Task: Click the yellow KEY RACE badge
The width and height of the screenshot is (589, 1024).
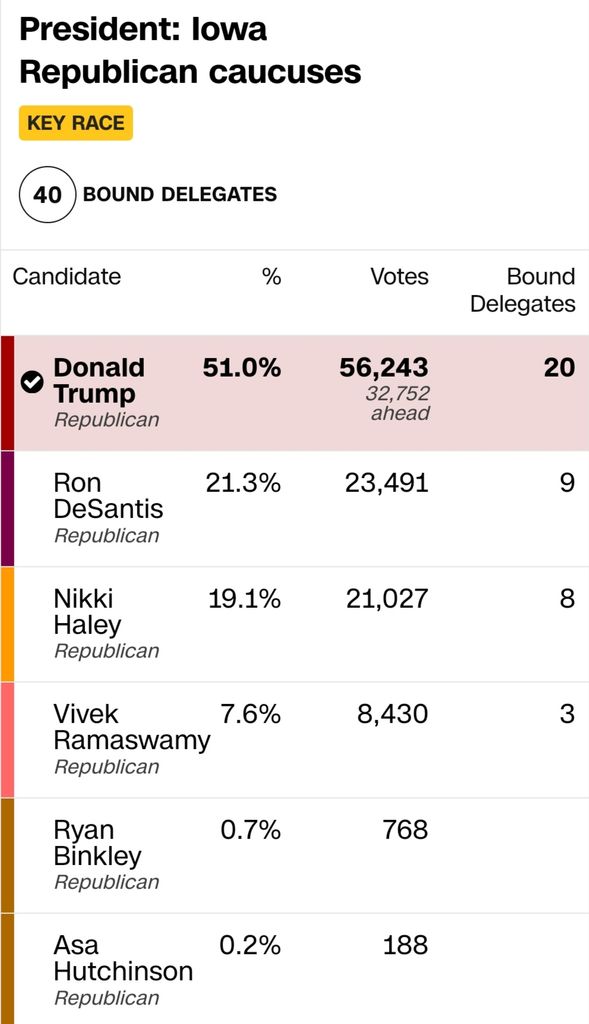Action: tap(76, 123)
